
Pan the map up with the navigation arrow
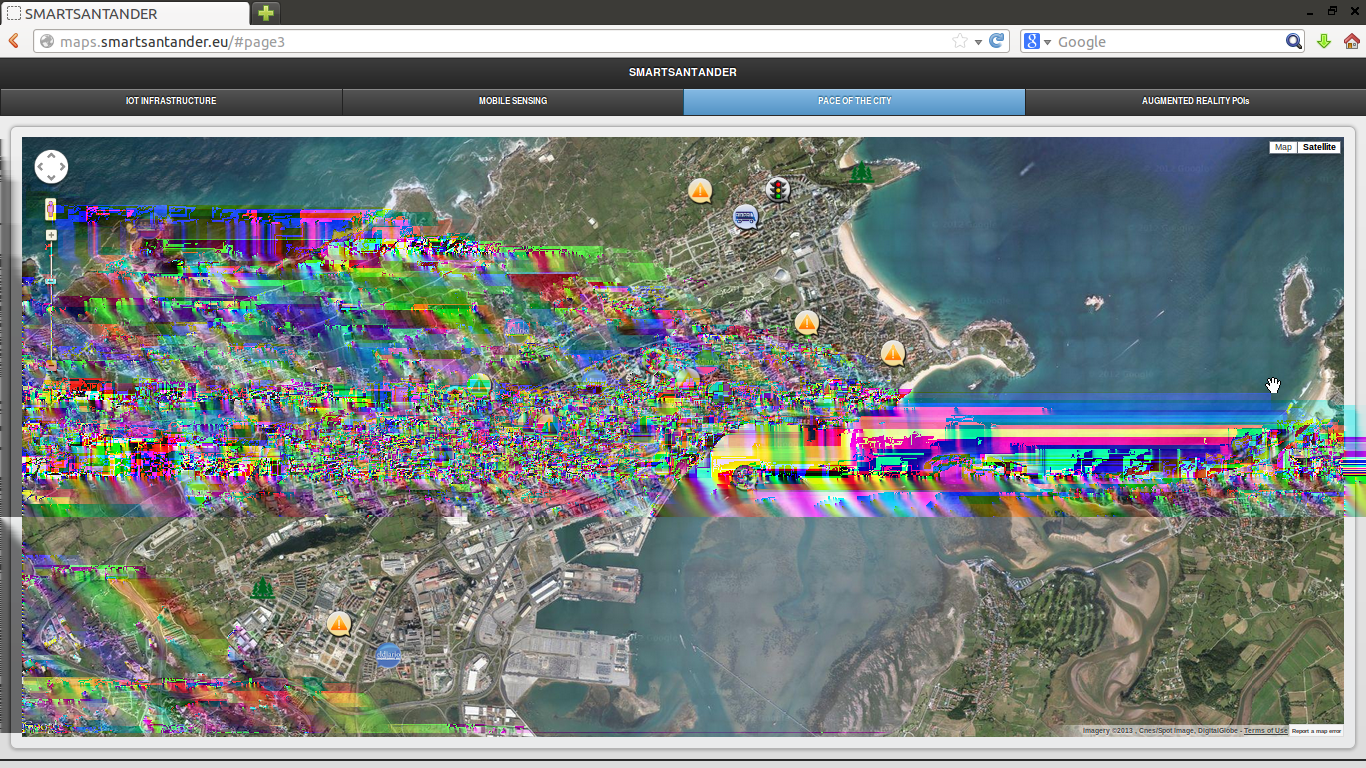(x=51, y=156)
